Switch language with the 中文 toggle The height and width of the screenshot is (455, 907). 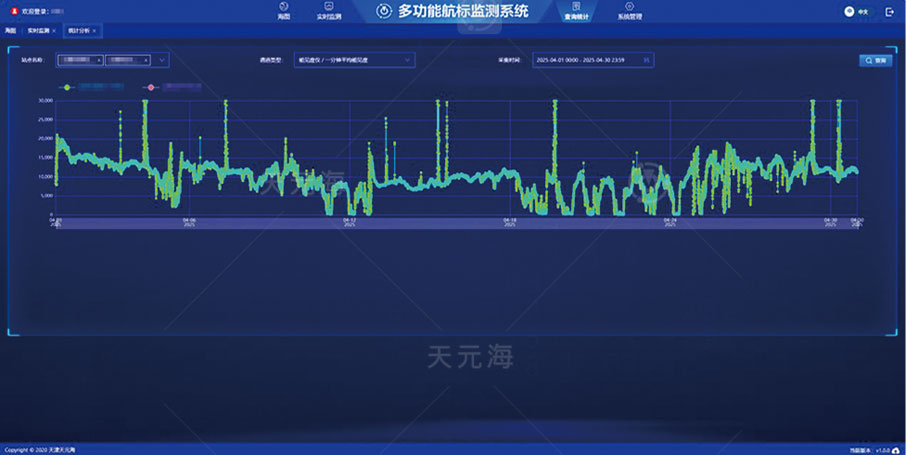pyautogui.click(x=858, y=11)
